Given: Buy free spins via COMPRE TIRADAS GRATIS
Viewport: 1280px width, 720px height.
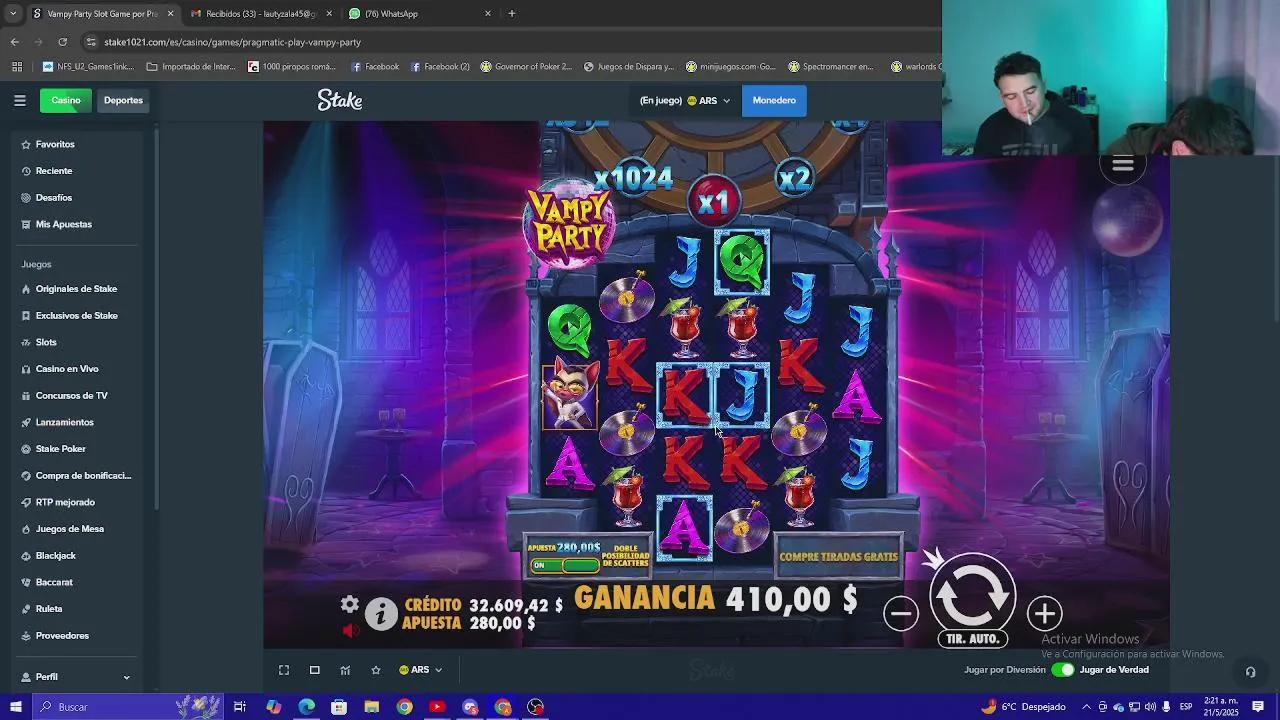Looking at the screenshot, I should (x=838, y=557).
